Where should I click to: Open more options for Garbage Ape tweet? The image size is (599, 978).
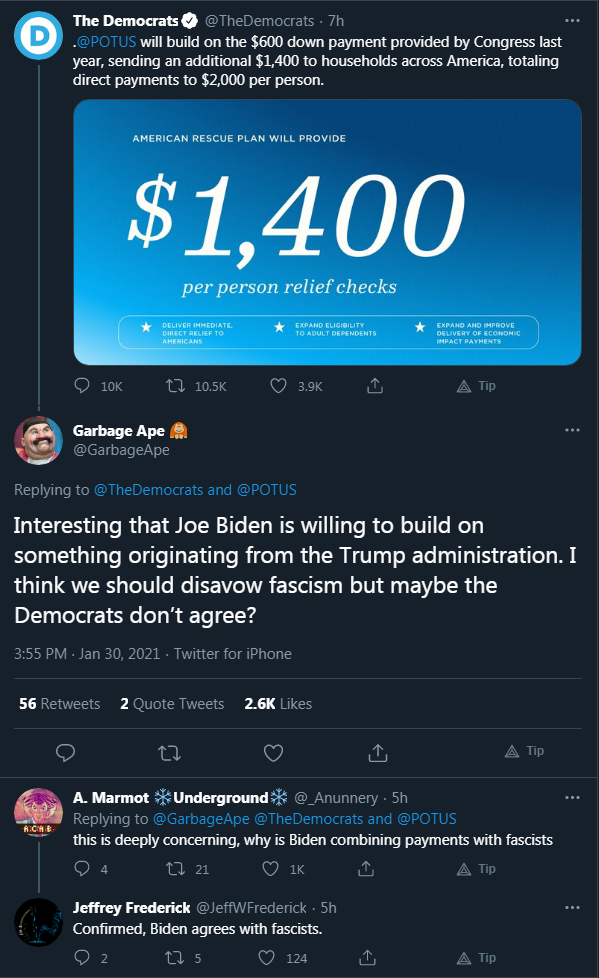point(572,430)
